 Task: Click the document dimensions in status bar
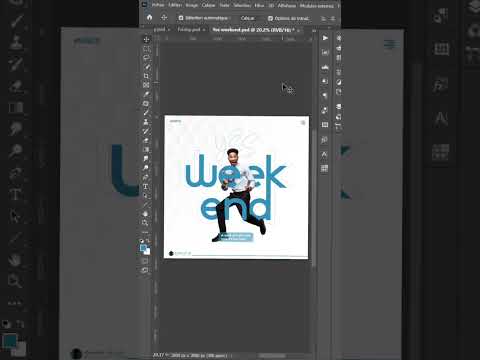tap(199, 356)
